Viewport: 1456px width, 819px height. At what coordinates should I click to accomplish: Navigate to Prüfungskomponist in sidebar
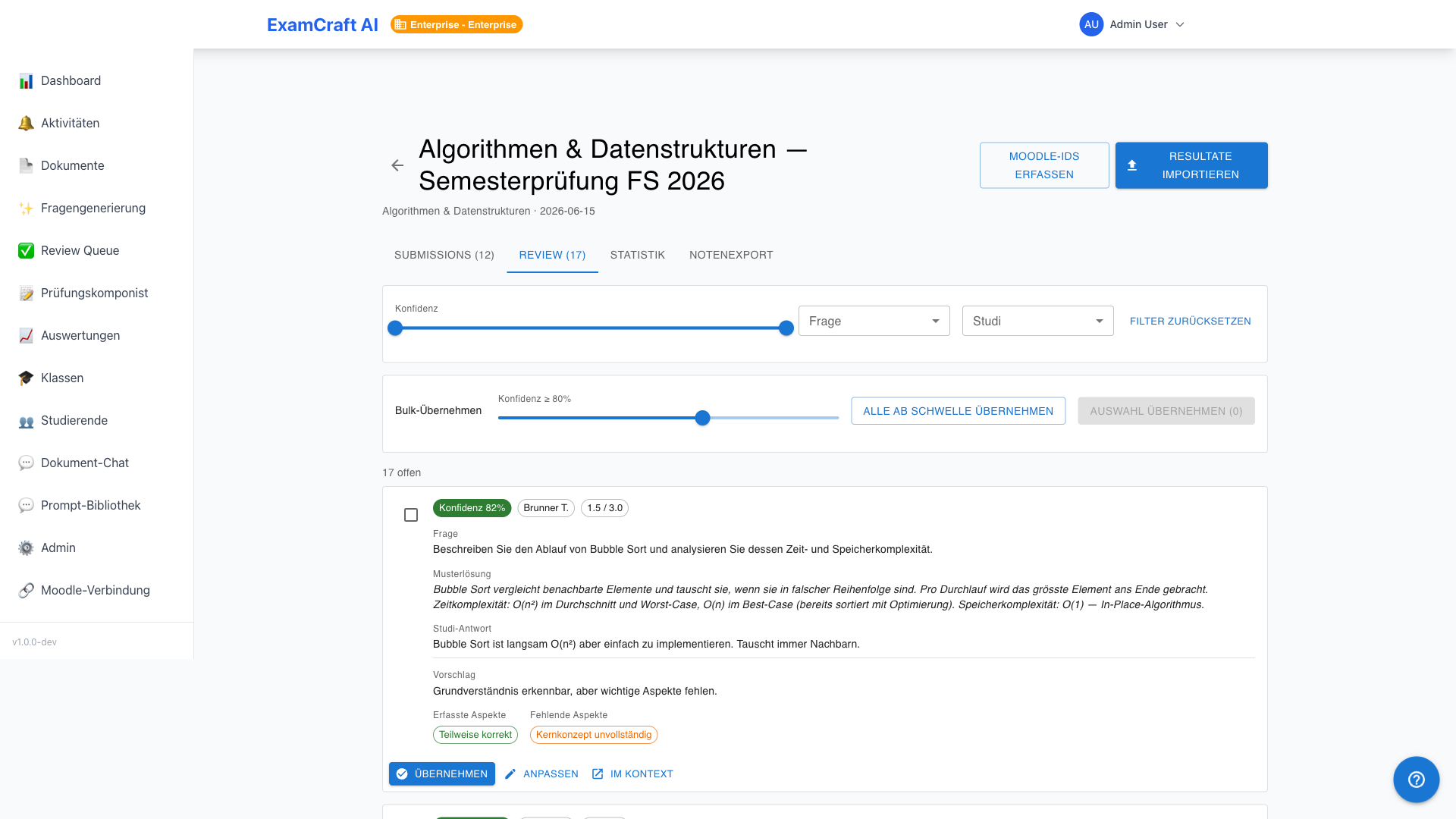point(97,293)
